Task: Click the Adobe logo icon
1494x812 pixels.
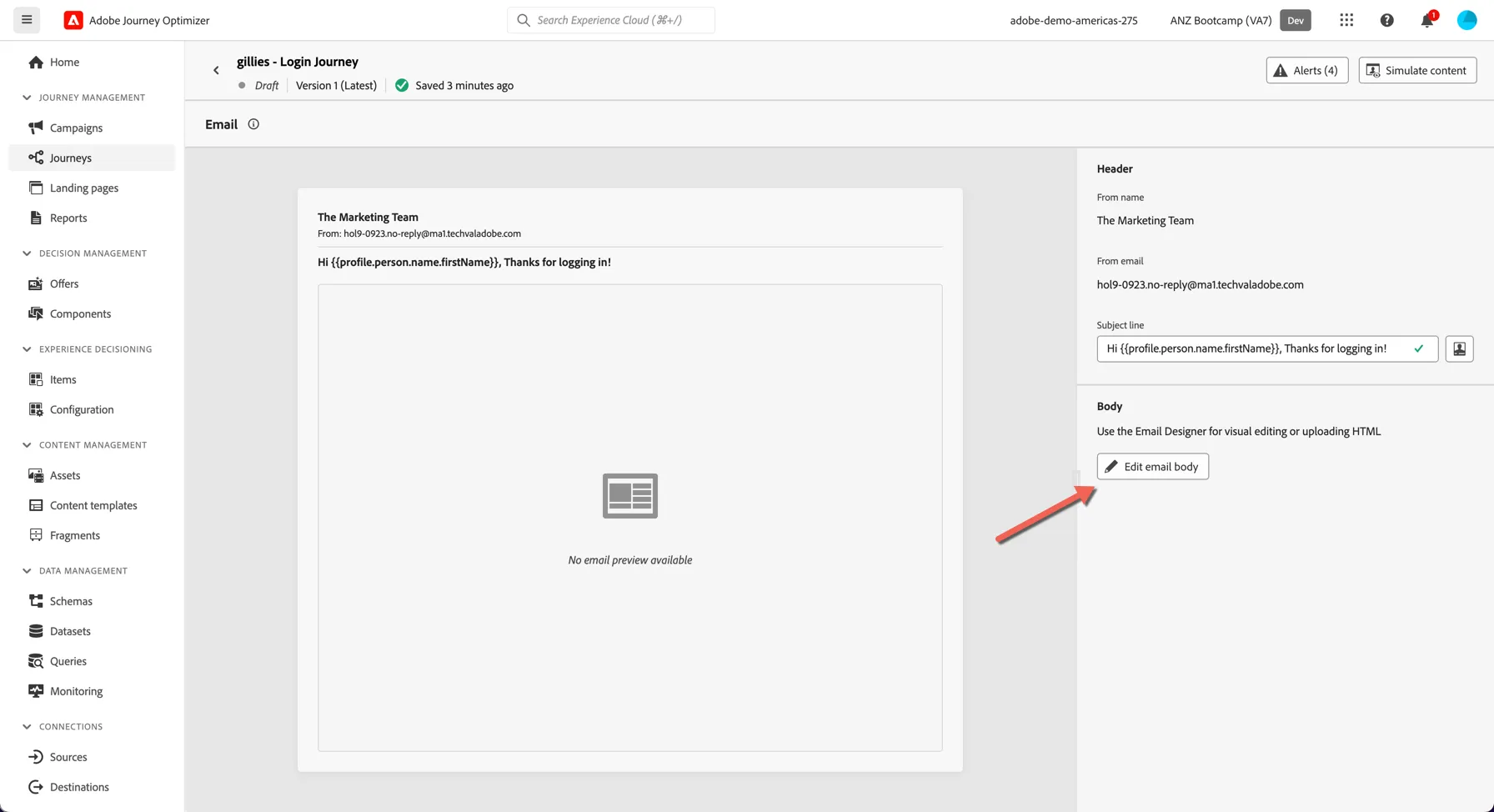Action: [x=73, y=20]
